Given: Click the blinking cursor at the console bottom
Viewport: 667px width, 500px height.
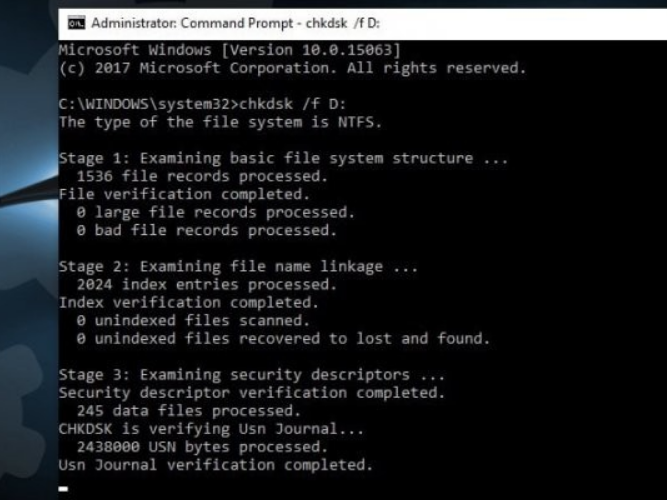Looking at the screenshot, I should pos(63,489).
